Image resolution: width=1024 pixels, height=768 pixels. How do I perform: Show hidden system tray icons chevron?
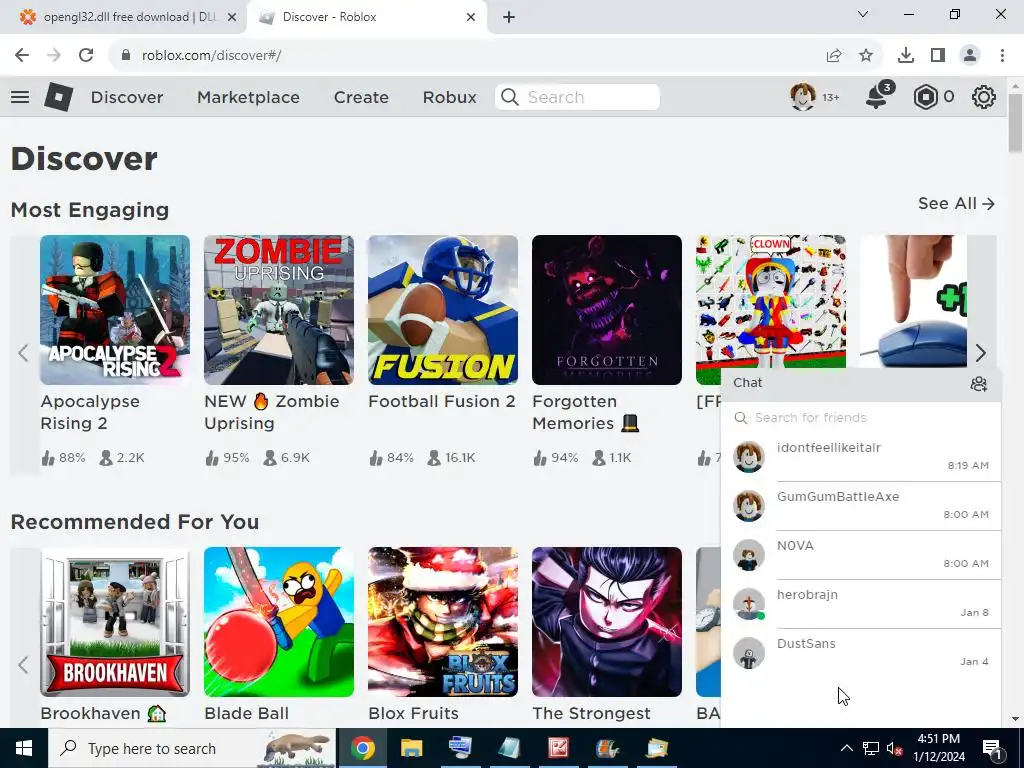[x=846, y=748]
